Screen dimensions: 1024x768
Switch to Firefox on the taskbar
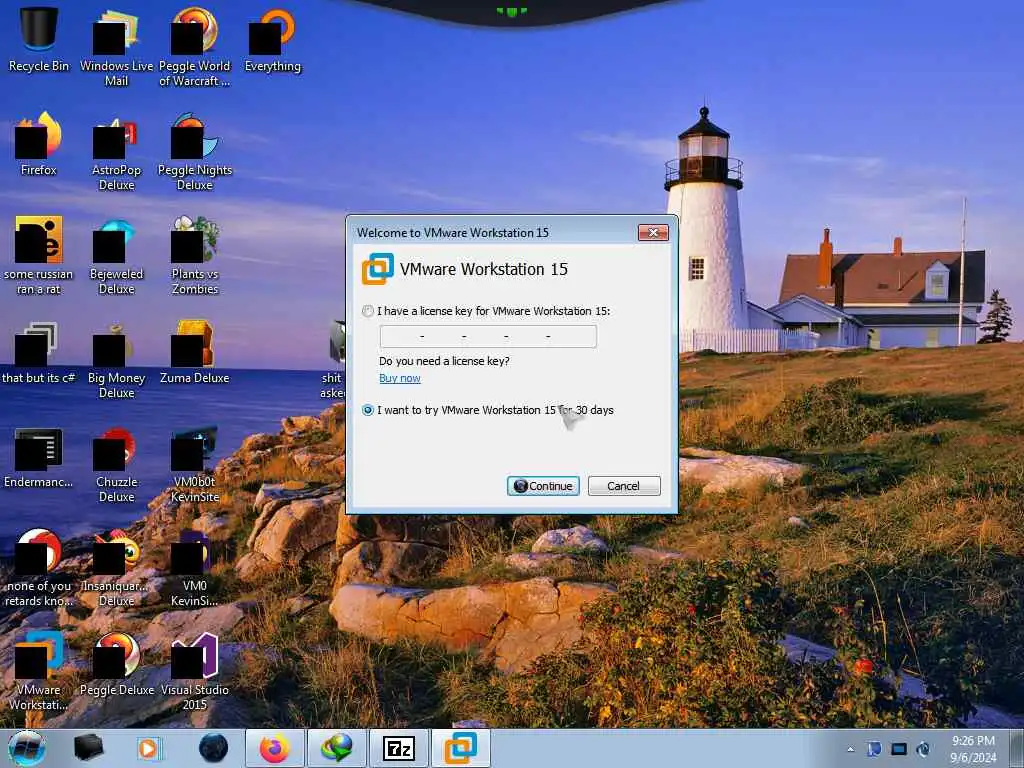[275, 748]
